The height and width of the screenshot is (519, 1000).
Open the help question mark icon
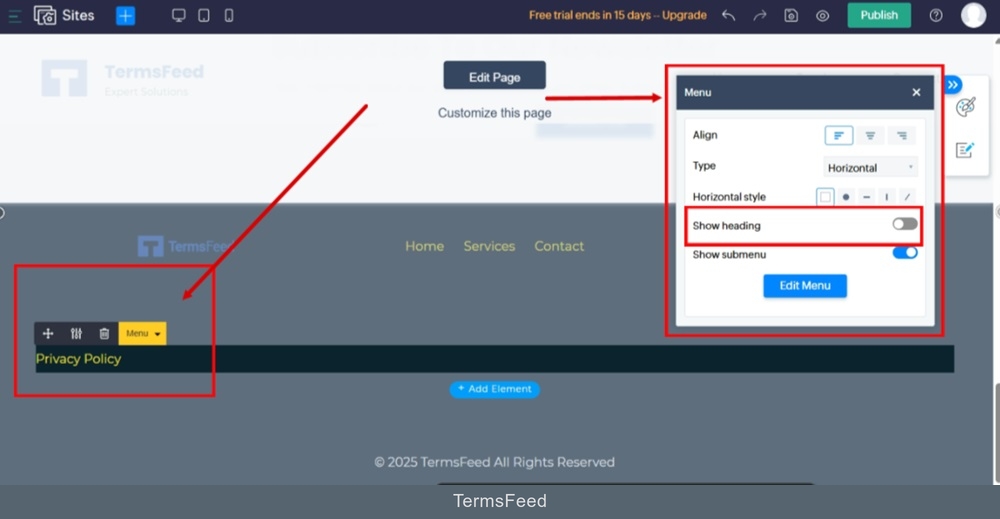pos(936,15)
